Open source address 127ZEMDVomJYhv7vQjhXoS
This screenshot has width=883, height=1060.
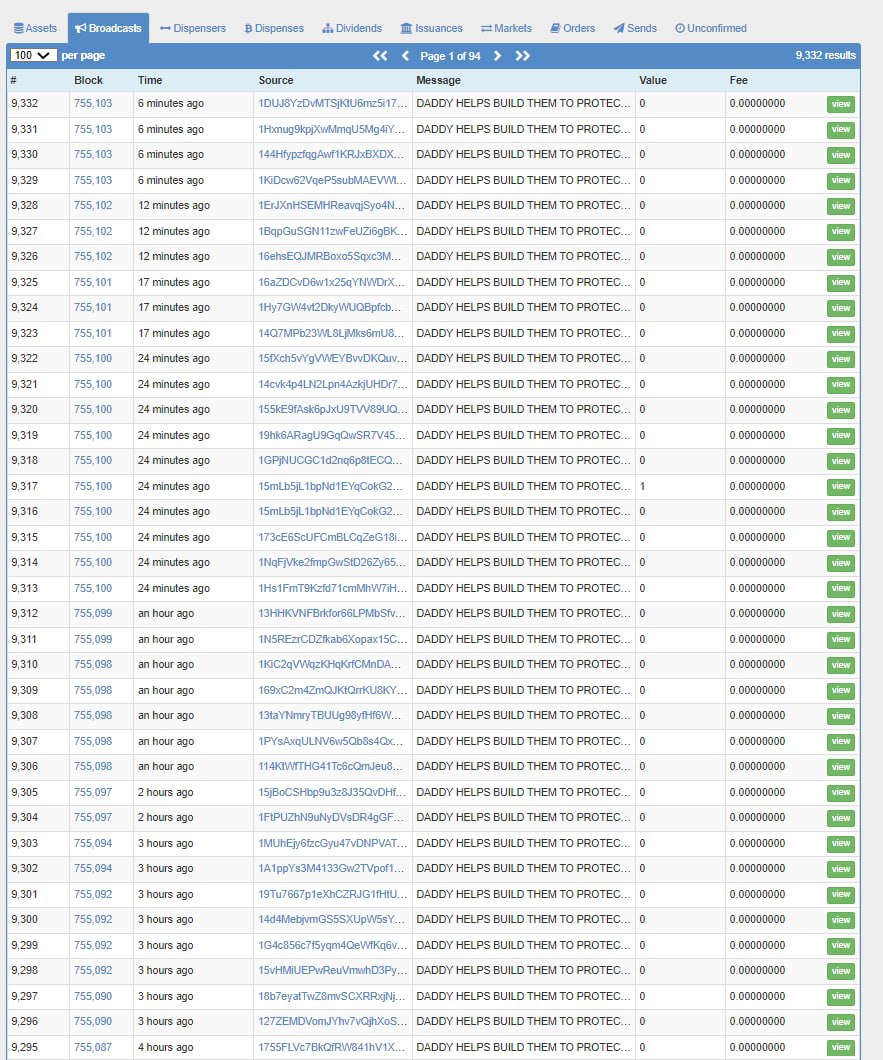pyautogui.click(x=333, y=1021)
